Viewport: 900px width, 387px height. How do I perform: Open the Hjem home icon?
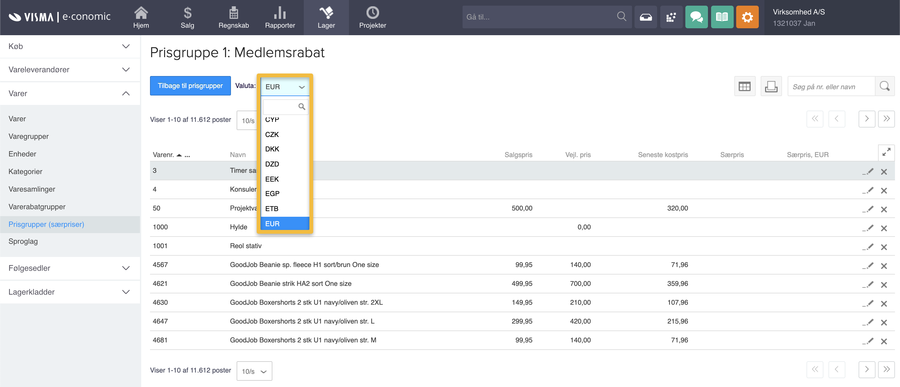pos(140,17)
